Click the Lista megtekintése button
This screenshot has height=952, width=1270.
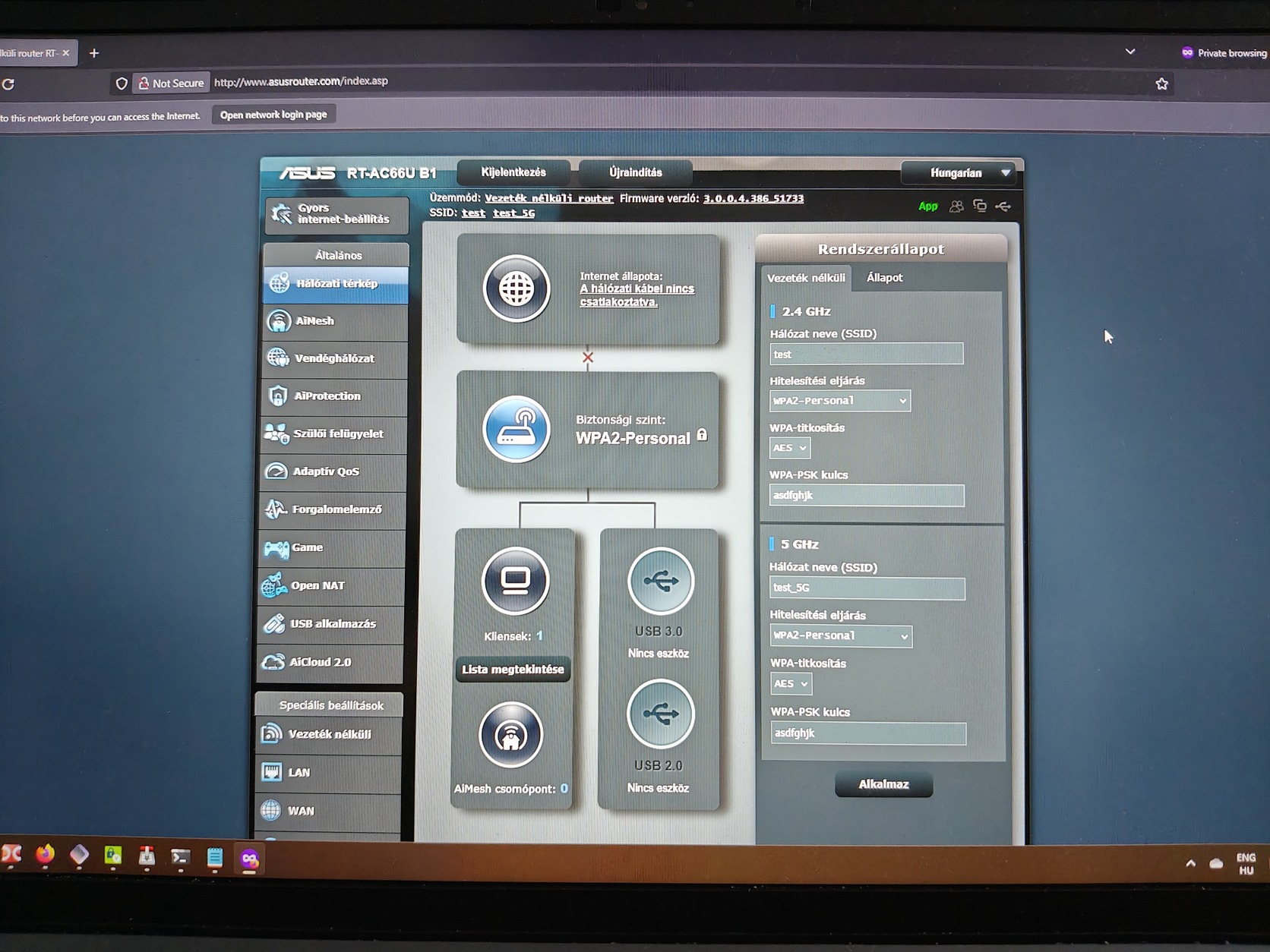tap(513, 670)
